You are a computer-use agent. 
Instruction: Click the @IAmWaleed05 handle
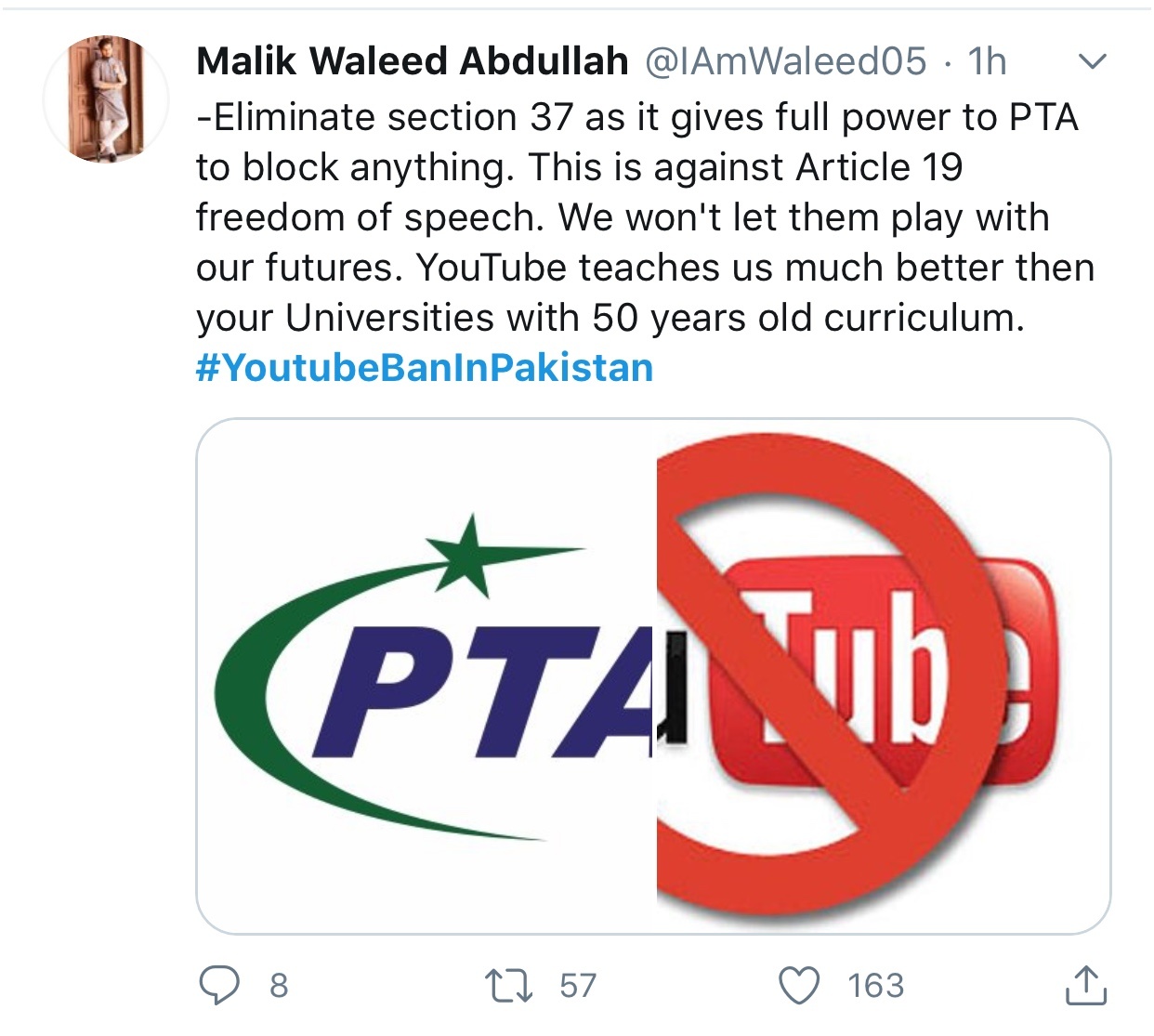pyautogui.click(x=785, y=61)
